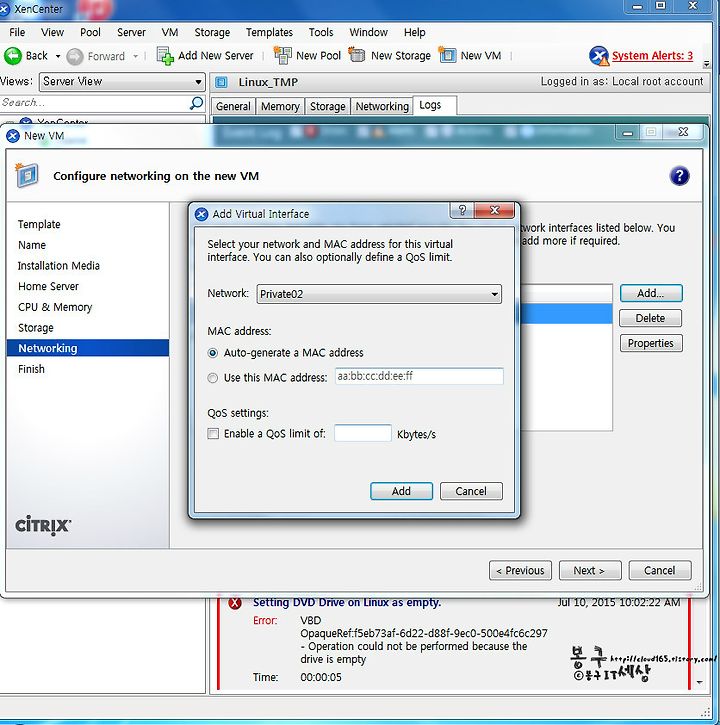Open the VM menu
Screen dimensions: 720x725
point(170,32)
